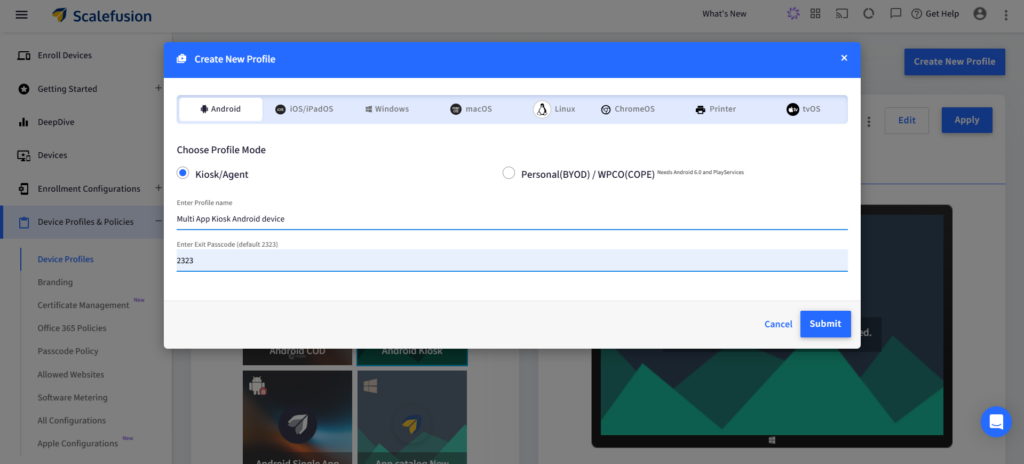Open Passcode Policy in sidebar

68,351
